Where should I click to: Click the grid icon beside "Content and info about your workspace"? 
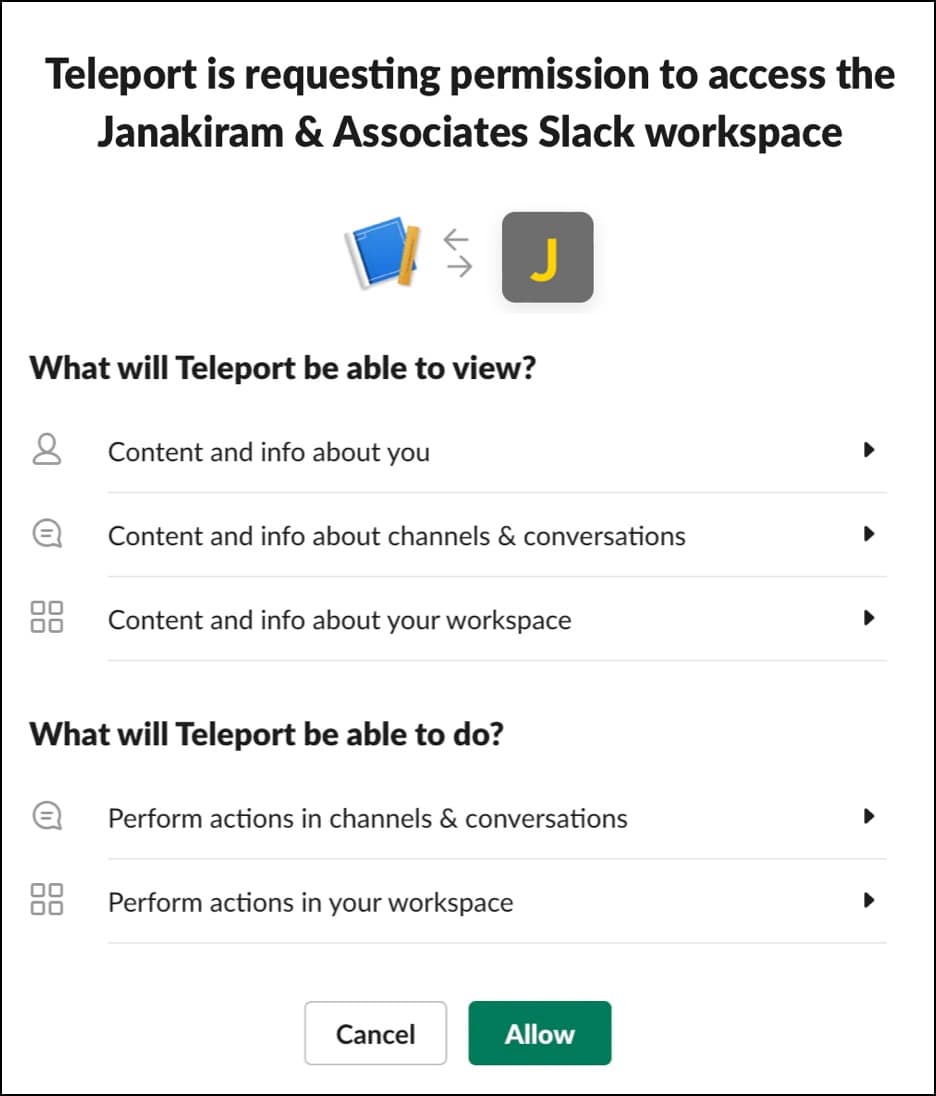(46, 618)
